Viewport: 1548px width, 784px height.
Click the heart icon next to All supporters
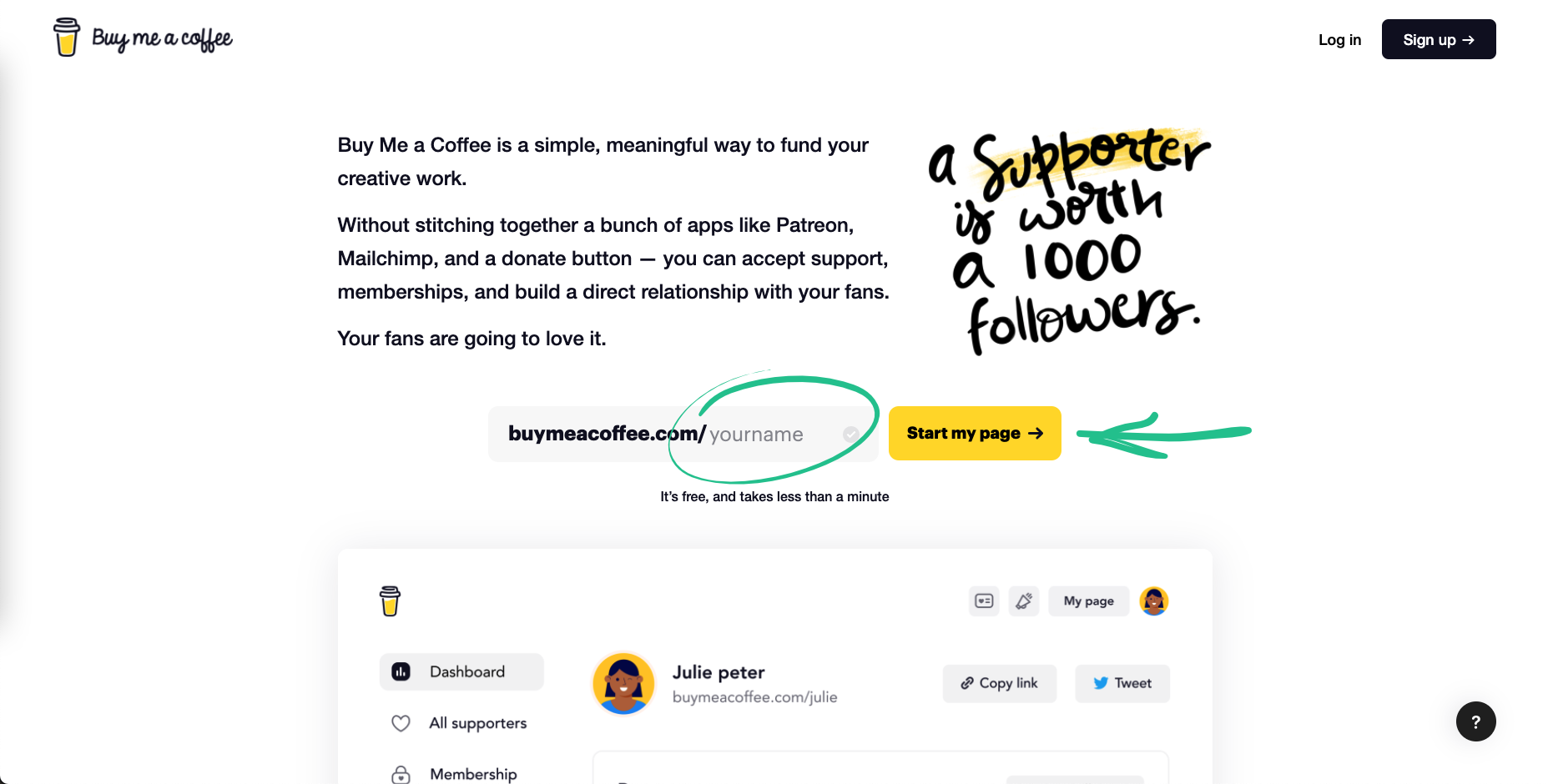[401, 723]
